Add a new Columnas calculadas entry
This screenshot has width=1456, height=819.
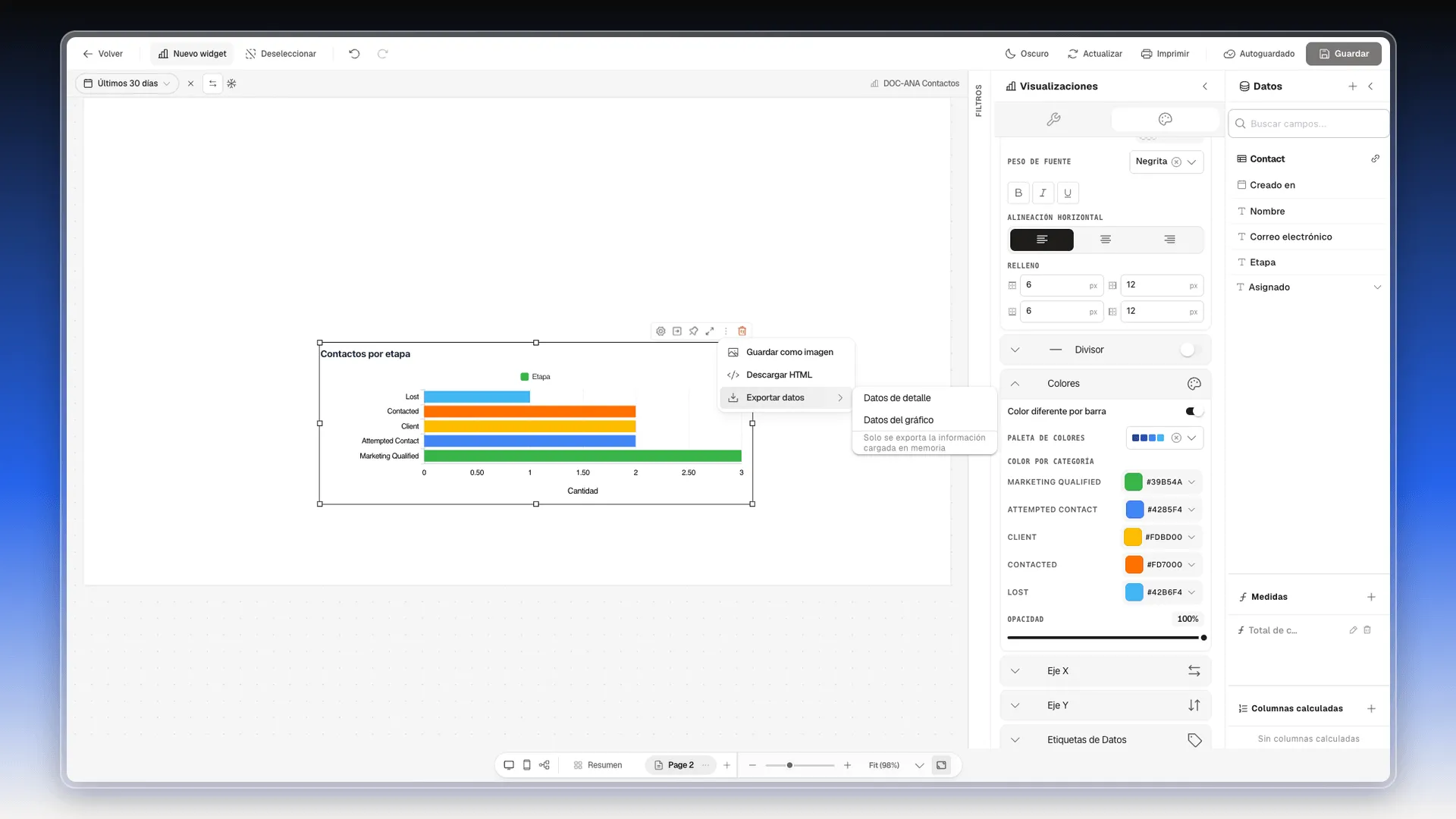(x=1371, y=709)
